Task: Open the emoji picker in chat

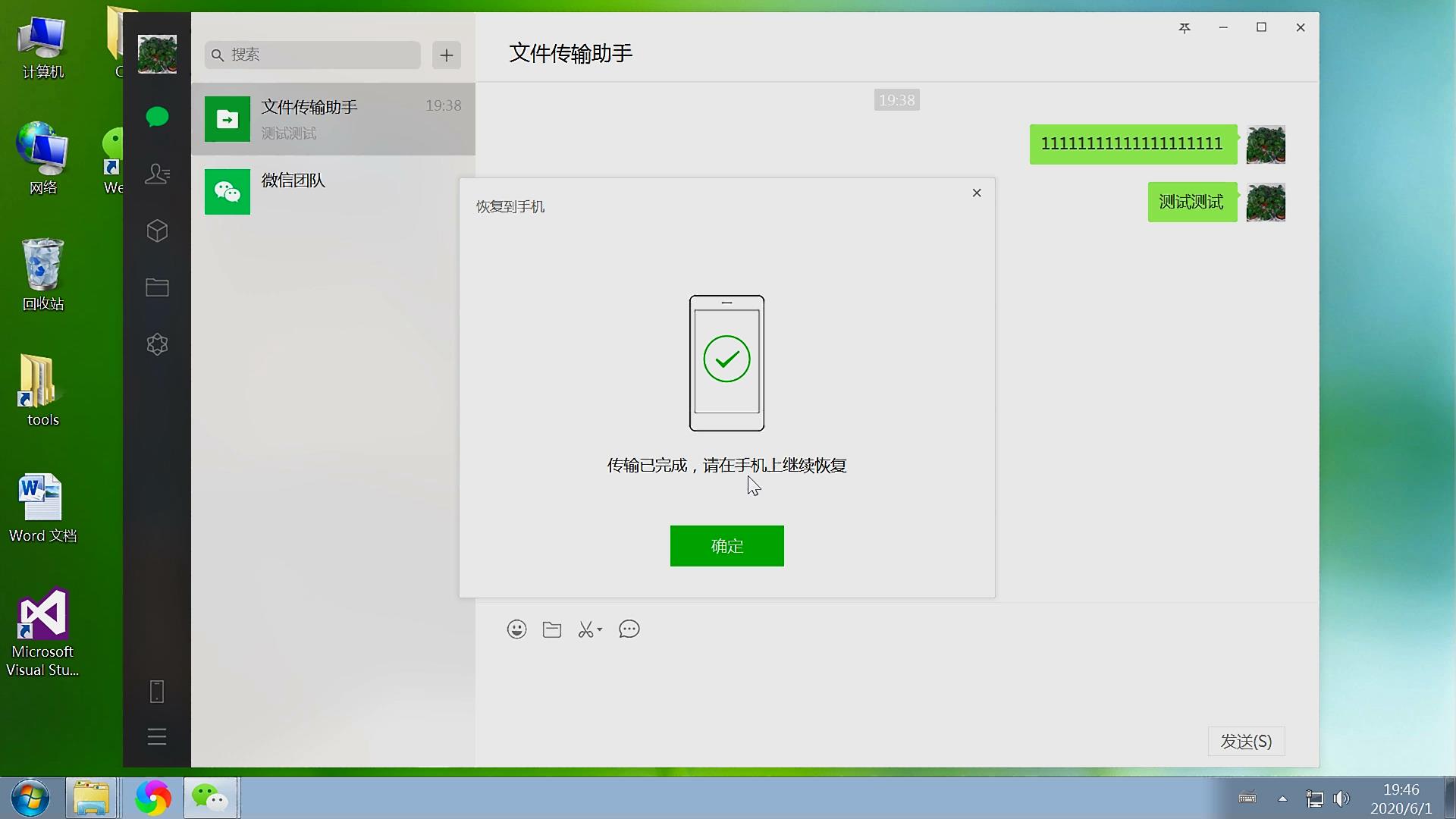Action: pyautogui.click(x=516, y=629)
